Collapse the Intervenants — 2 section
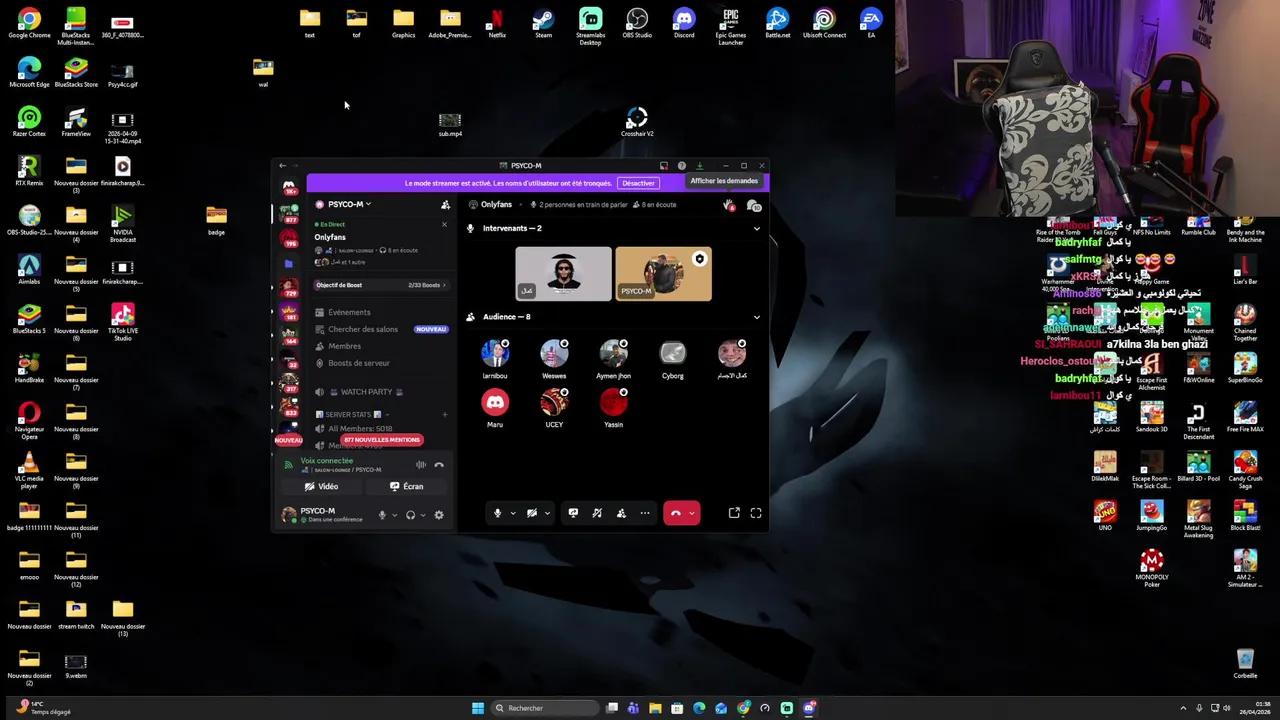 tap(757, 228)
